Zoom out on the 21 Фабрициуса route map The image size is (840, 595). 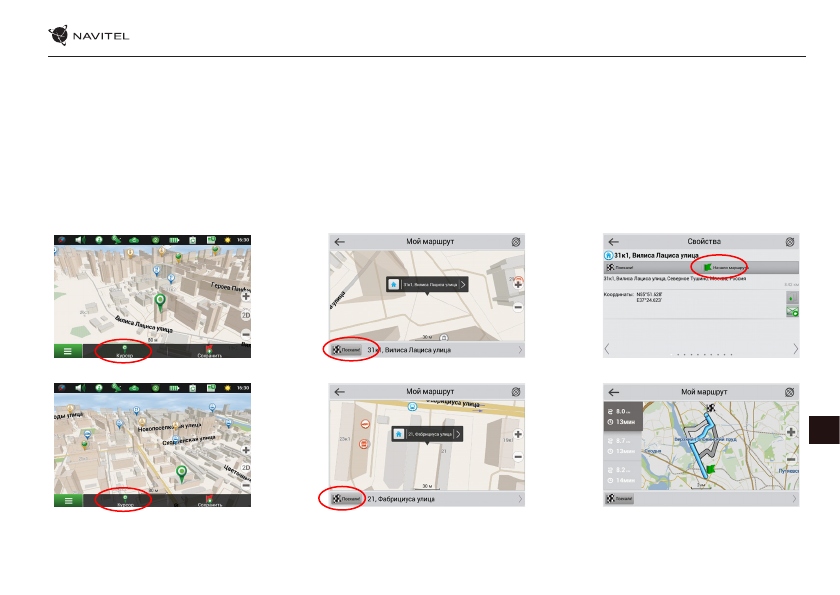point(518,456)
